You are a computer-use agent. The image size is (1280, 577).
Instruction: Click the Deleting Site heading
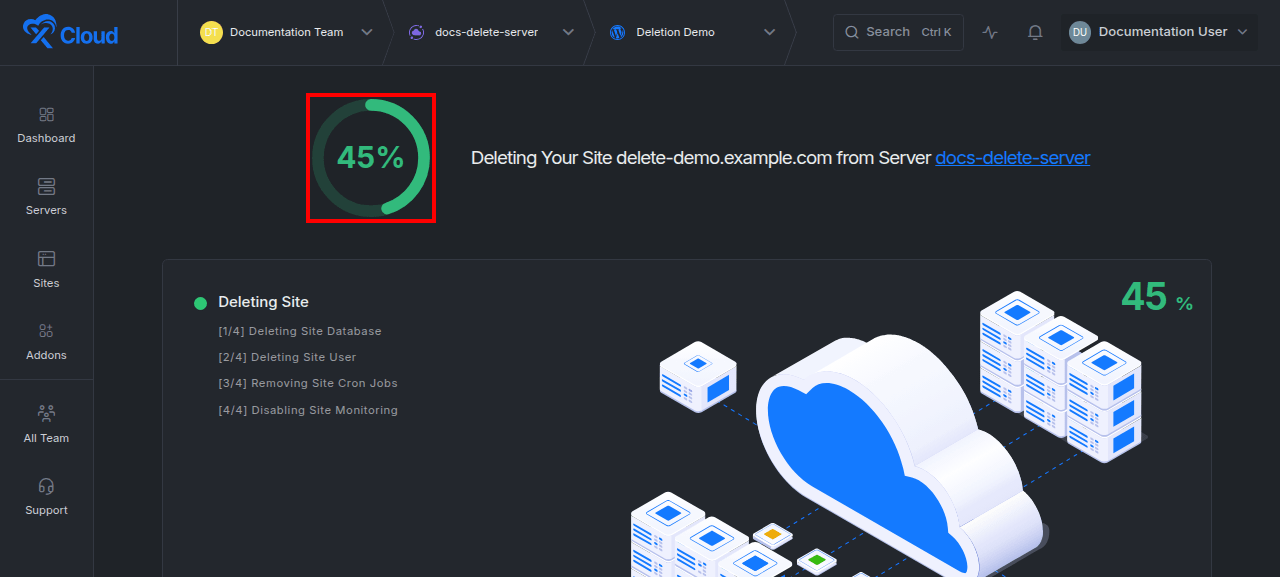click(x=263, y=302)
